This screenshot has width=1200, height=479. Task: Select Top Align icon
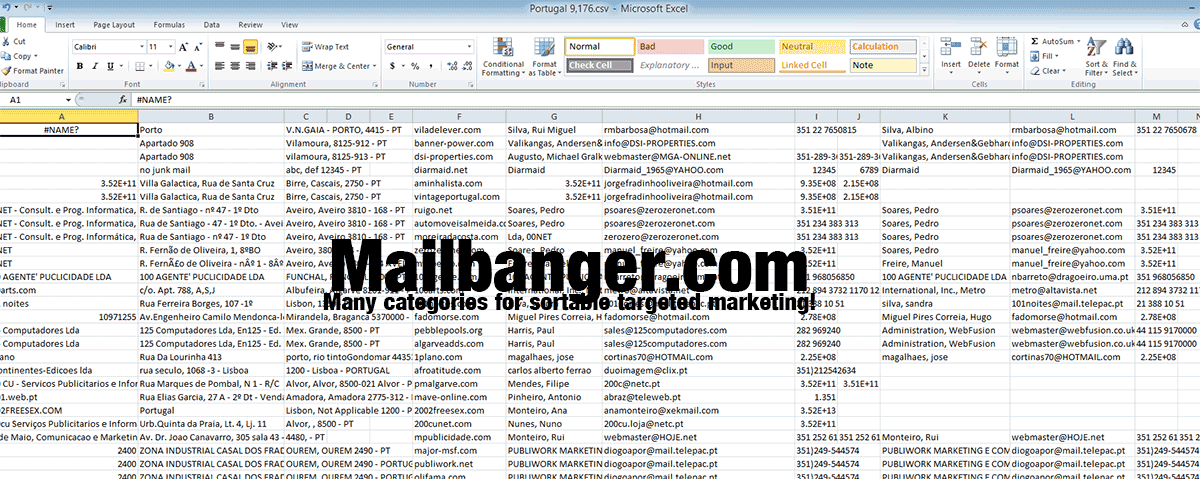pos(219,47)
